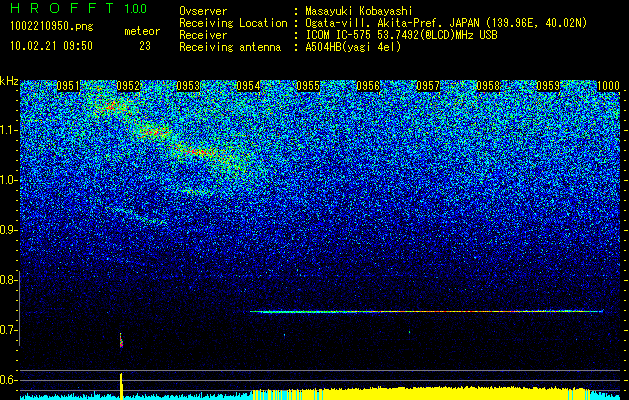Click the 'Receiver' field label
This screenshot has width=629, height=400.
click(x=203, y=35)
